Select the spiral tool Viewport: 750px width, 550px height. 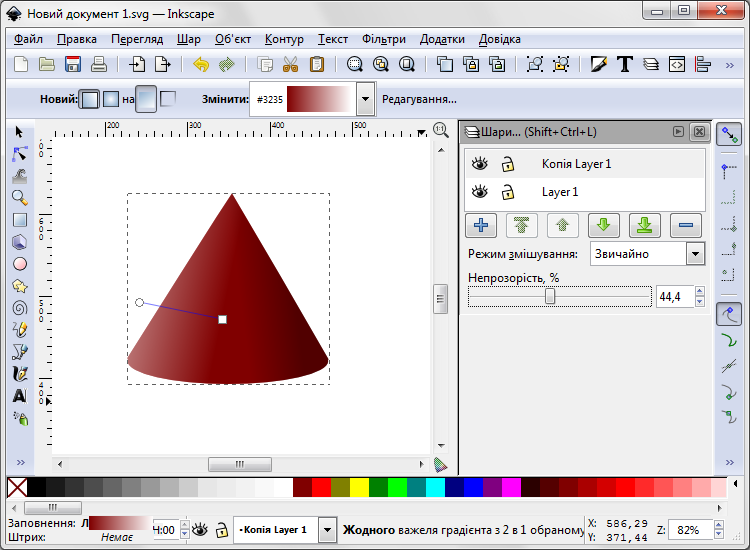tap(20, 308)
